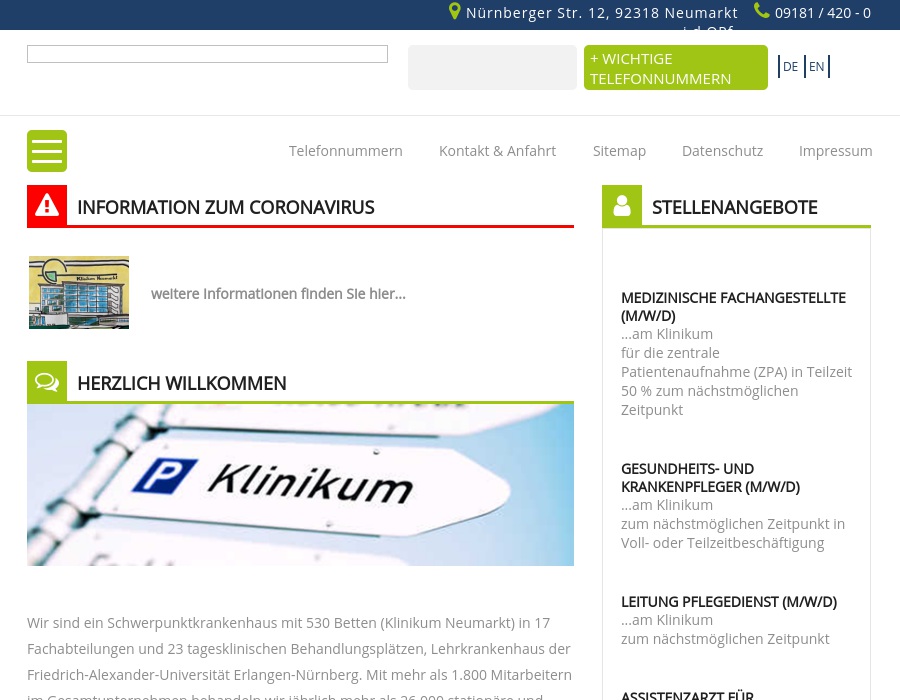Click inside the search input field

tap(207, 53)
